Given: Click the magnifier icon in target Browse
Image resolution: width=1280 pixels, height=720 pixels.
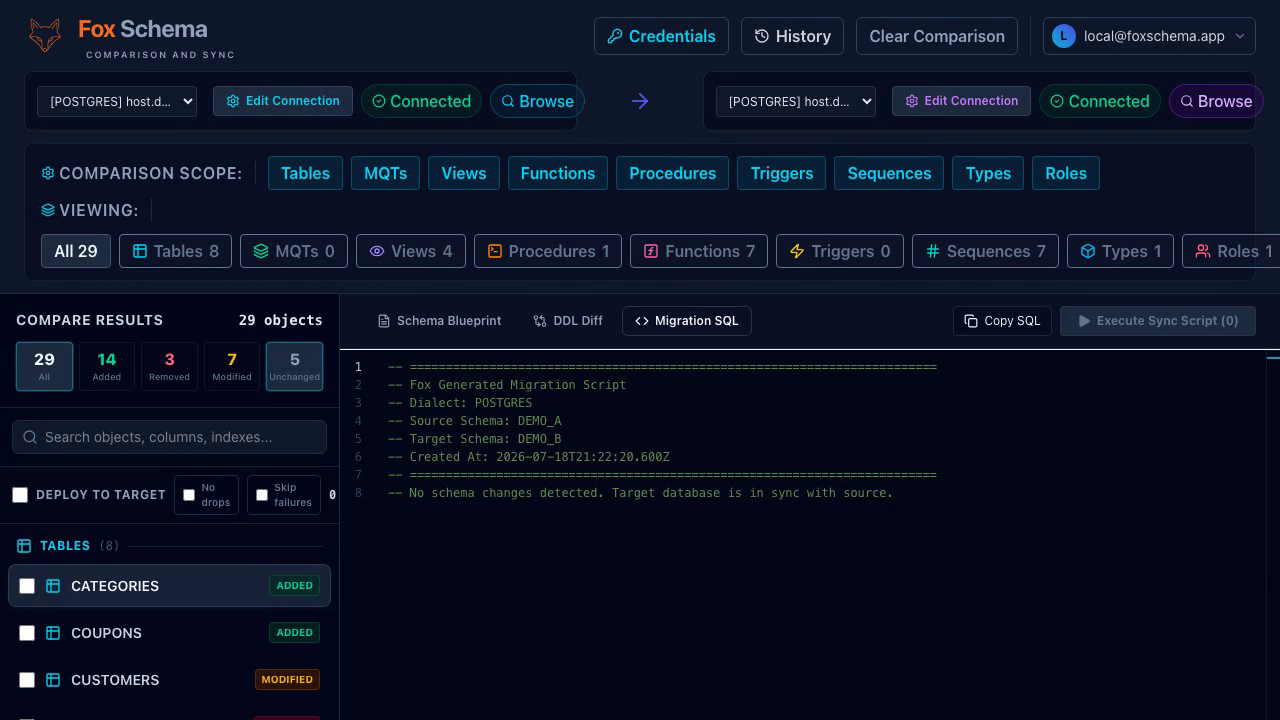Looking at the screenshot, I should [1187, 101].
